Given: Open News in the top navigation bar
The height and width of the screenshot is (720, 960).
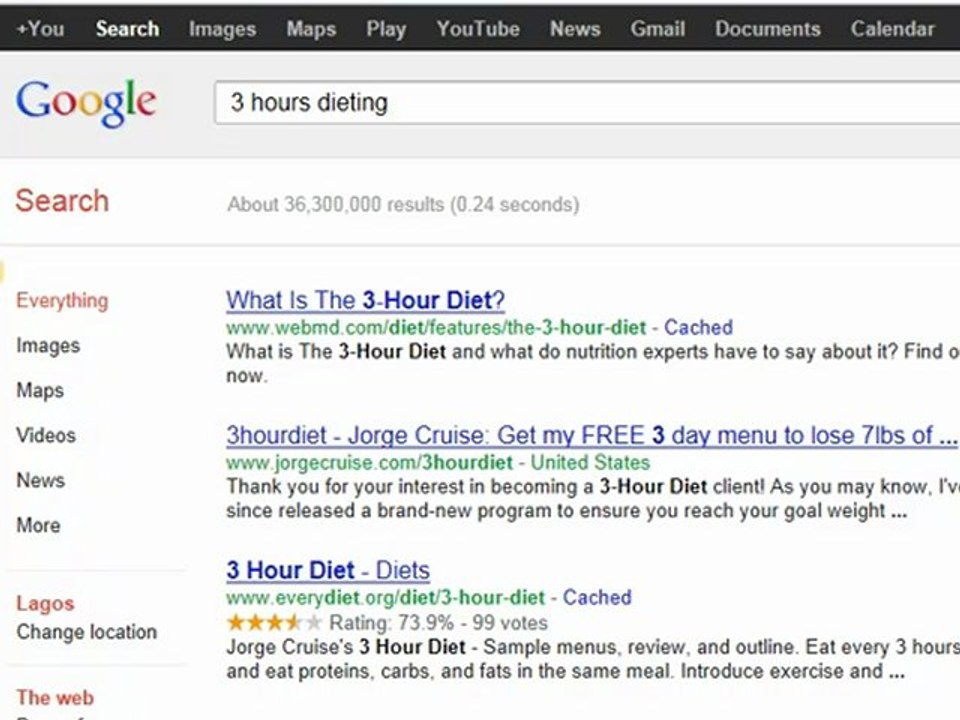Looking at the screenshot, I should (575, 29).
